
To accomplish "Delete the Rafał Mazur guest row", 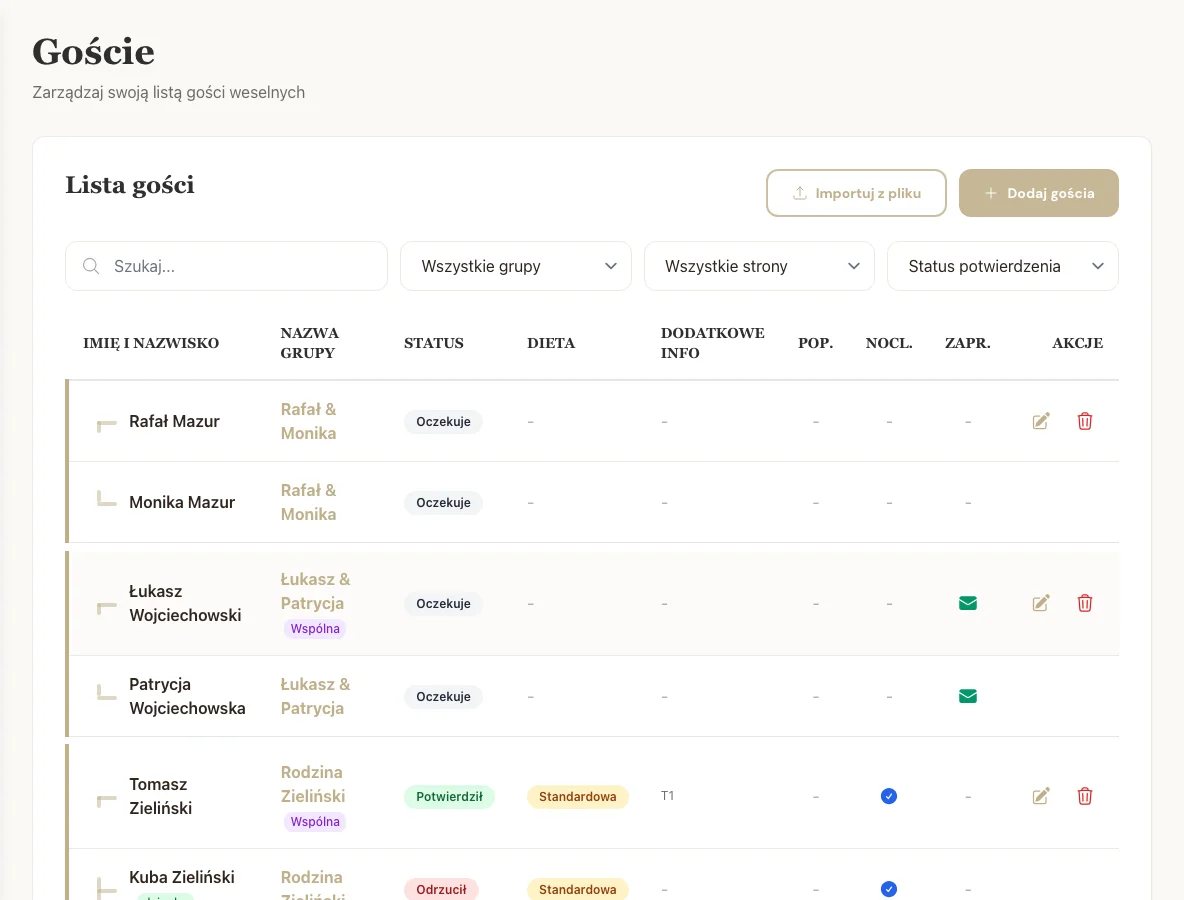I will pos(1085,421).
